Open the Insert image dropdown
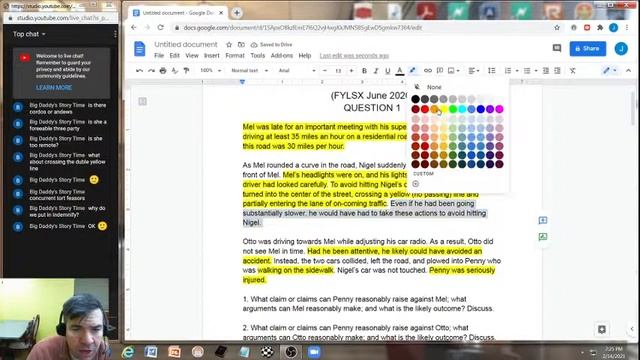 tap(453, 71)
